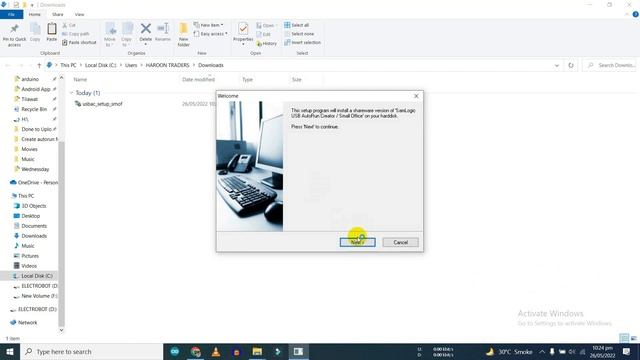Click Next in Welcome dialog
Image resolution: width=640 pixels, height=360 pixels.
pyautogui.click(x=358, y=242)
